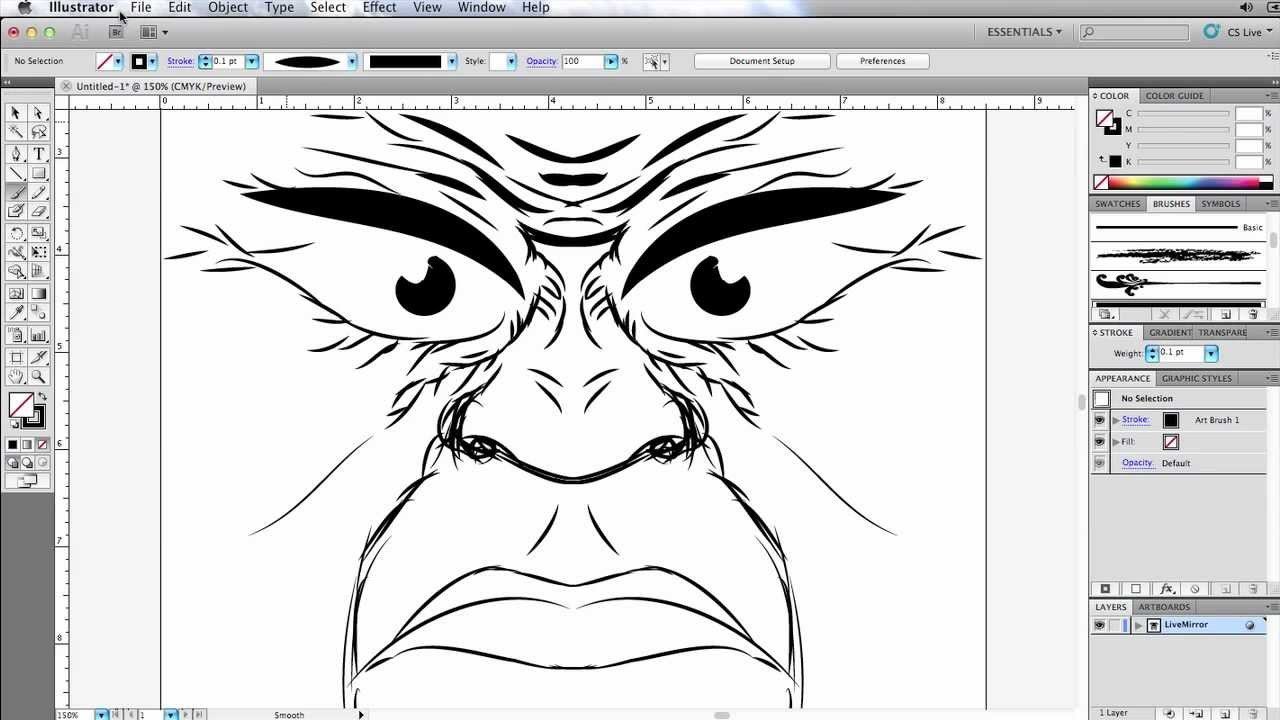
Task: Expand the LiveMirror layer disclosure triangle
Action: tap(1138, 625)
